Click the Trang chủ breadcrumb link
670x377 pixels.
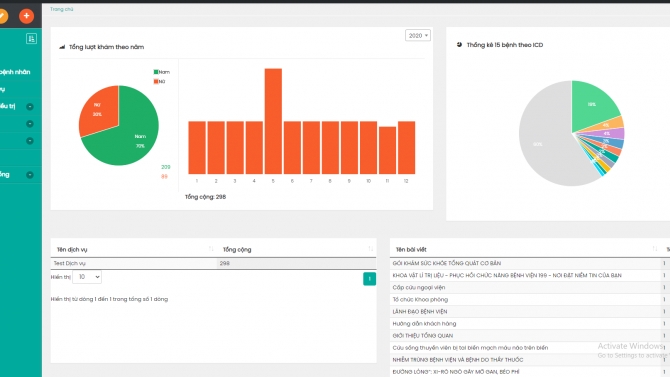[62, 9]
